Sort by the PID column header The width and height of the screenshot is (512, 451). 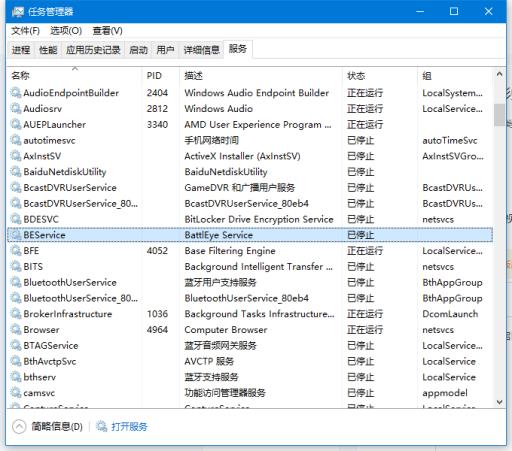pos(161,76)
